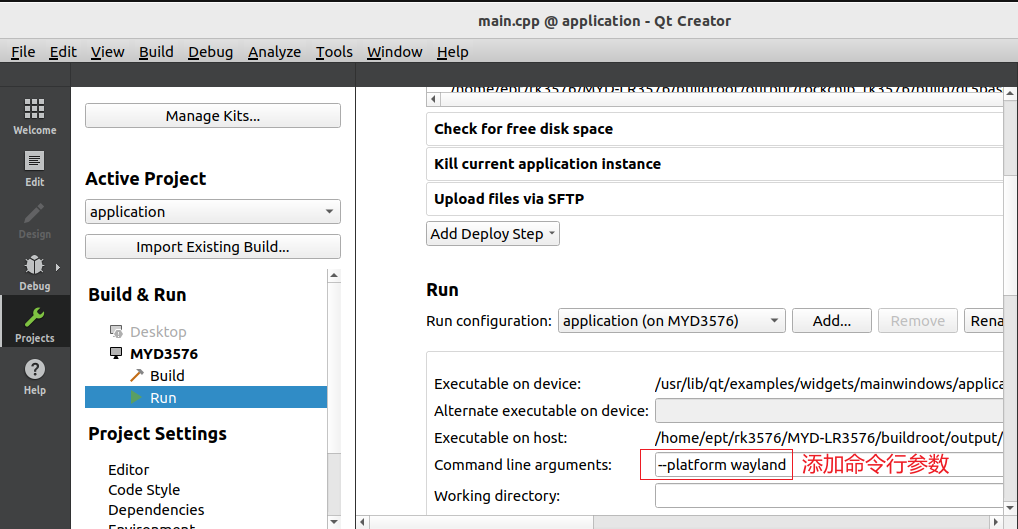Open the View menu
Image resolution: width=1018 pixels, height=529 pixels.
pyautogui.click(x=107, y=52)
